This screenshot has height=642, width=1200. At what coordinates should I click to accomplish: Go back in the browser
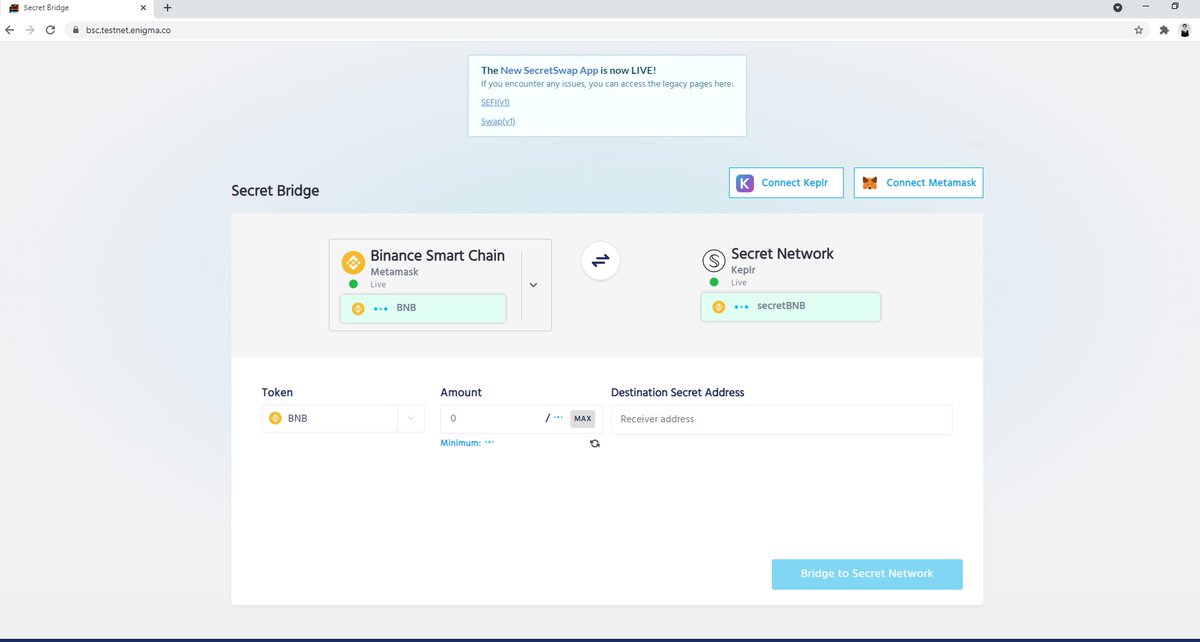coord(10,30)
